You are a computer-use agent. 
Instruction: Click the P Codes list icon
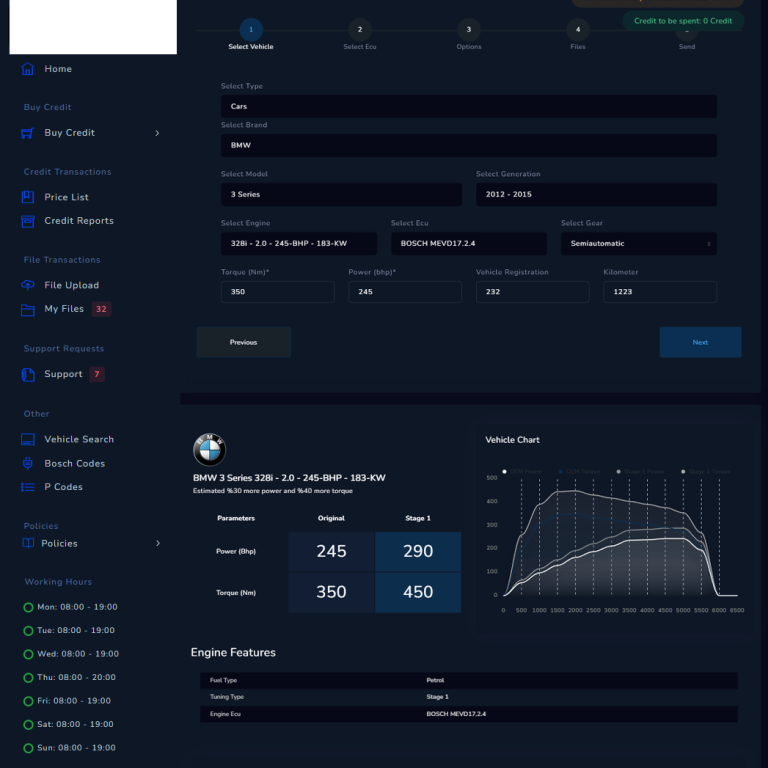(x=28, y=487)
